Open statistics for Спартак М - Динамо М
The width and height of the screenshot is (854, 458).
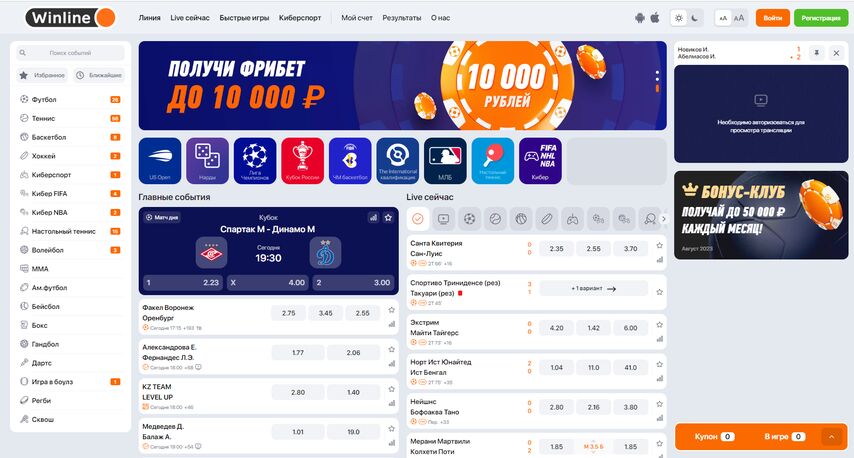tap(373, 217)
